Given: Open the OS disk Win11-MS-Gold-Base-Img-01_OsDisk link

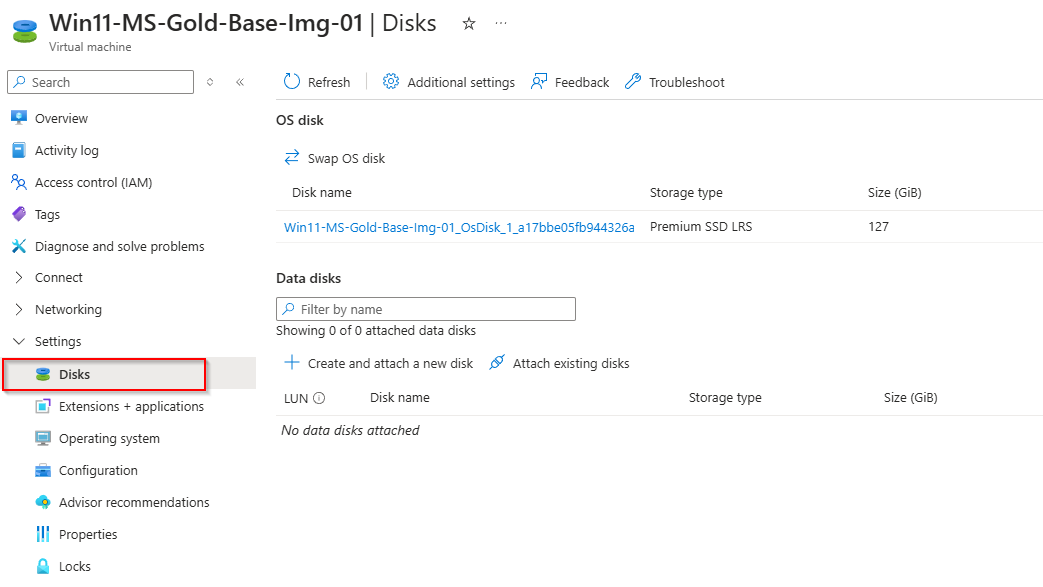Looking at the screenshot, I should coord(460,226).
